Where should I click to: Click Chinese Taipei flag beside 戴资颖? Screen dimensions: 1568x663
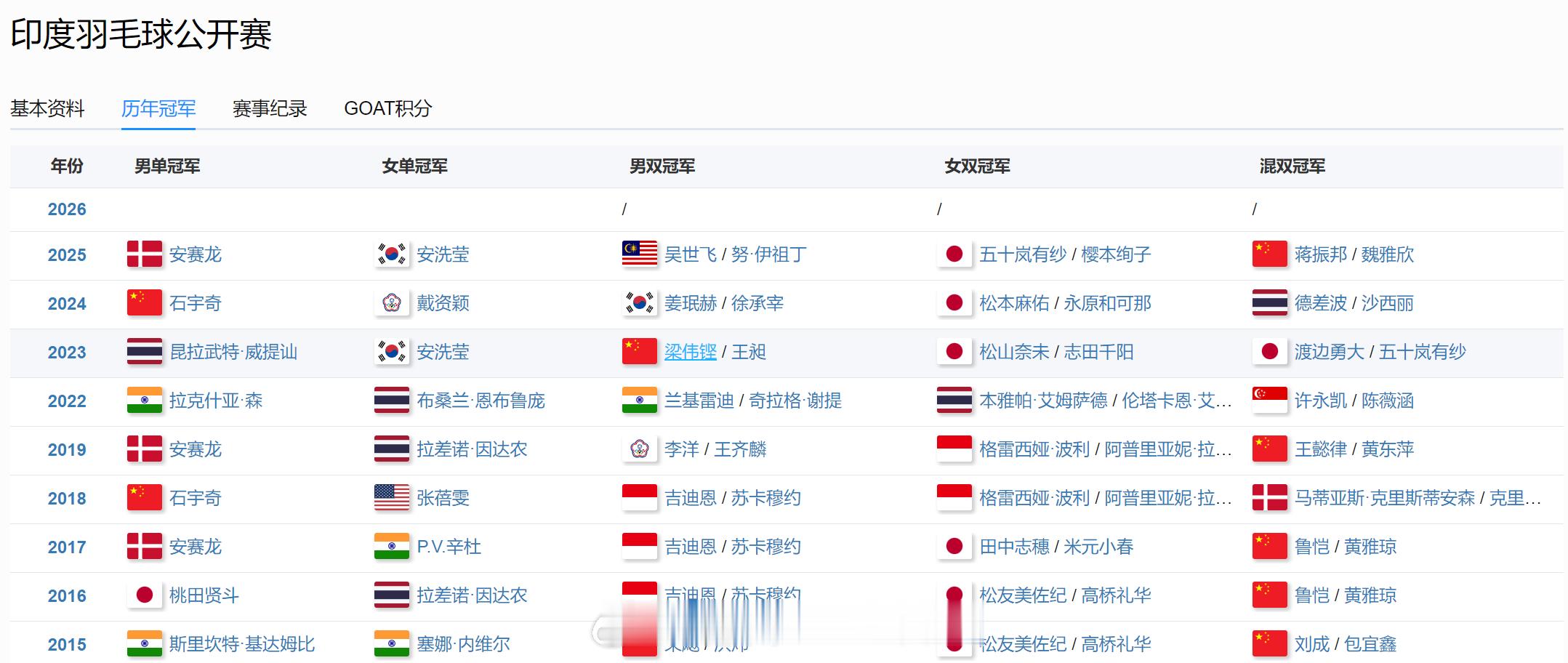(x=392, y=303)
